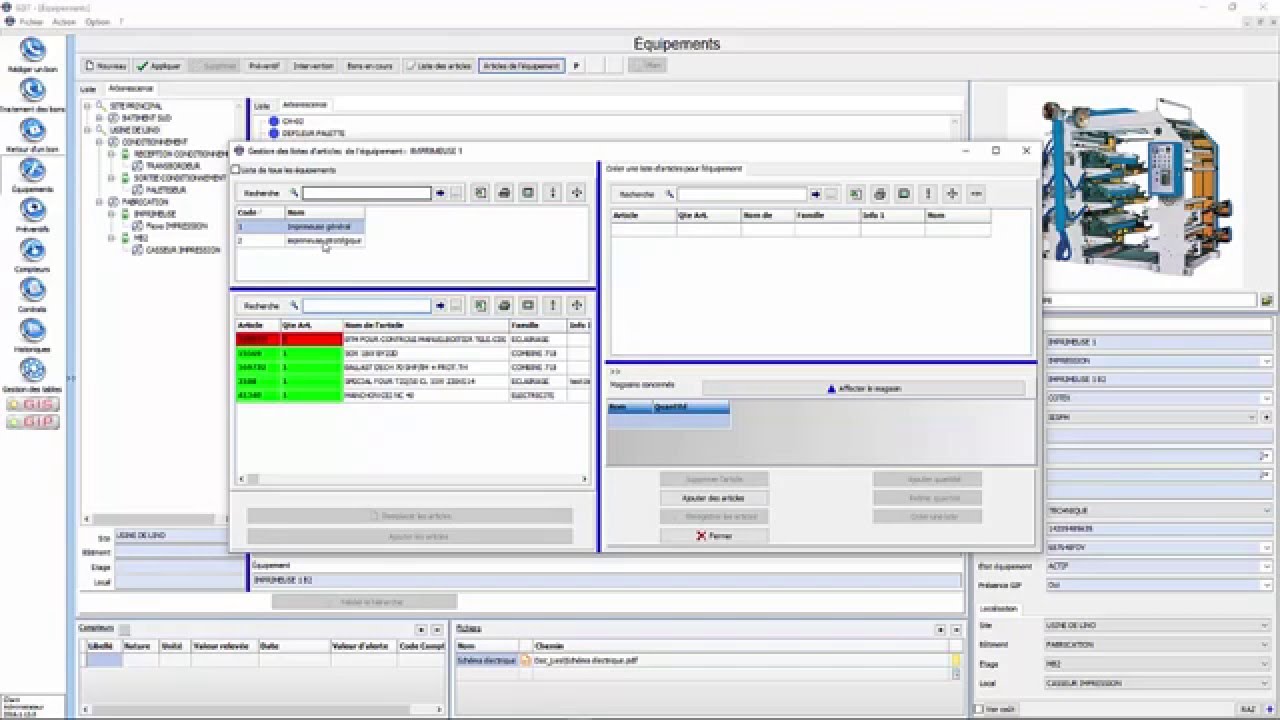Viewport: 1280px width, 720px height.
Task: Switch to left Liste tab above tree
Action: 88,88
